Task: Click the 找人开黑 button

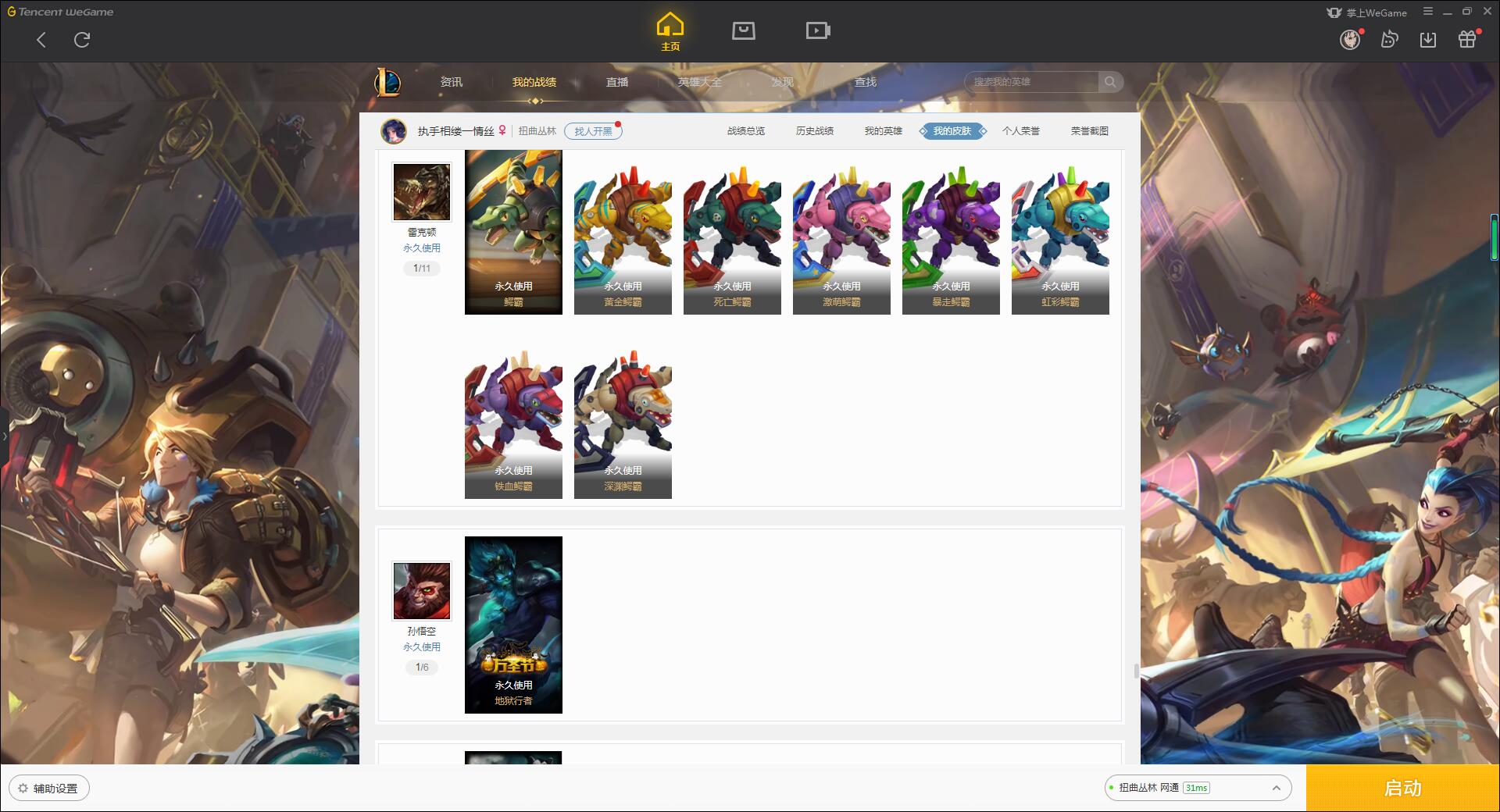Action: coord(594,131)
